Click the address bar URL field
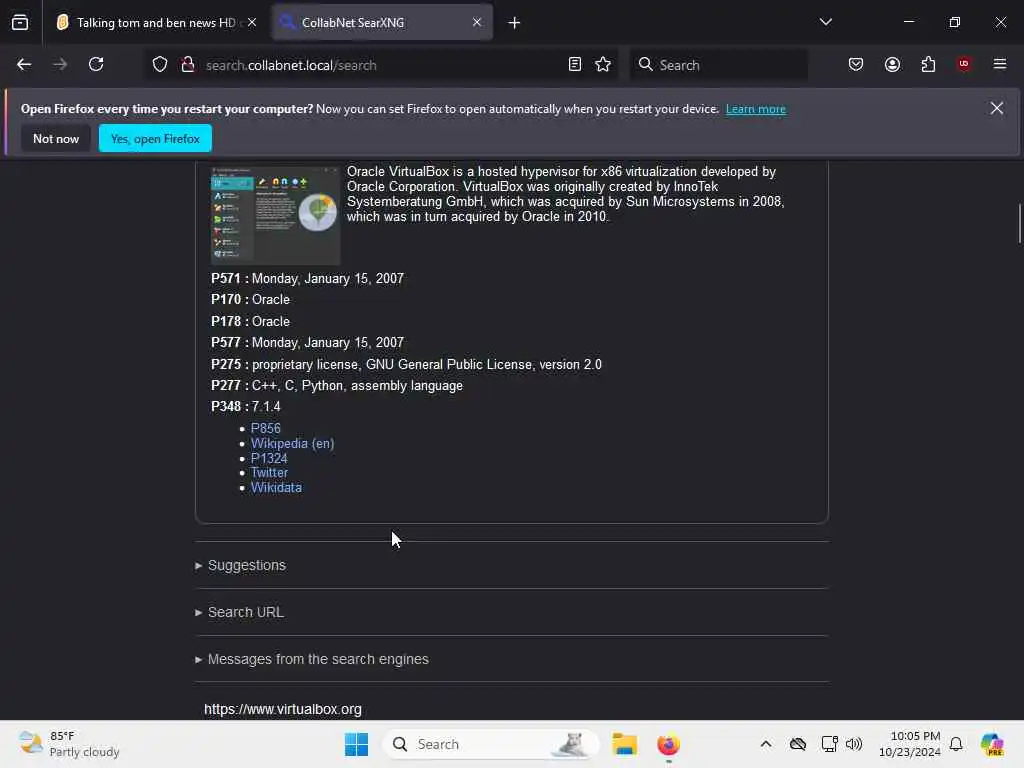The width and height of the screenshot is (1024, 768). click(382, 65)
